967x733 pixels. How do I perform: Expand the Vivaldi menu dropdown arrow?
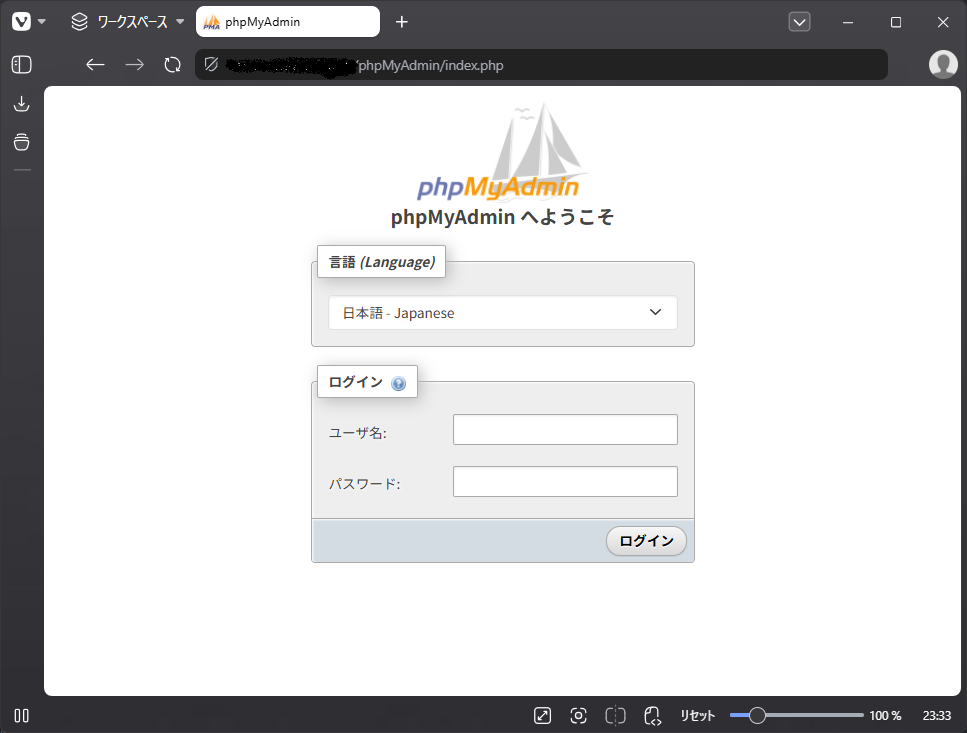tap(42, 22)
